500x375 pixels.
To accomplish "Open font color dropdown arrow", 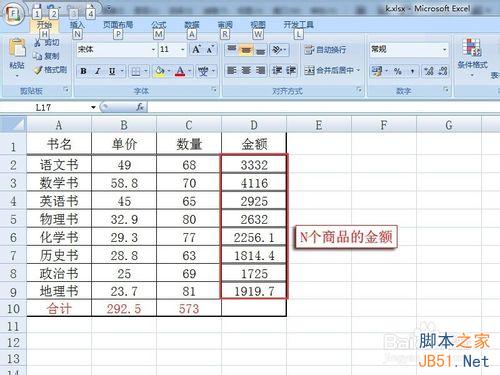I will coord(189,71).
